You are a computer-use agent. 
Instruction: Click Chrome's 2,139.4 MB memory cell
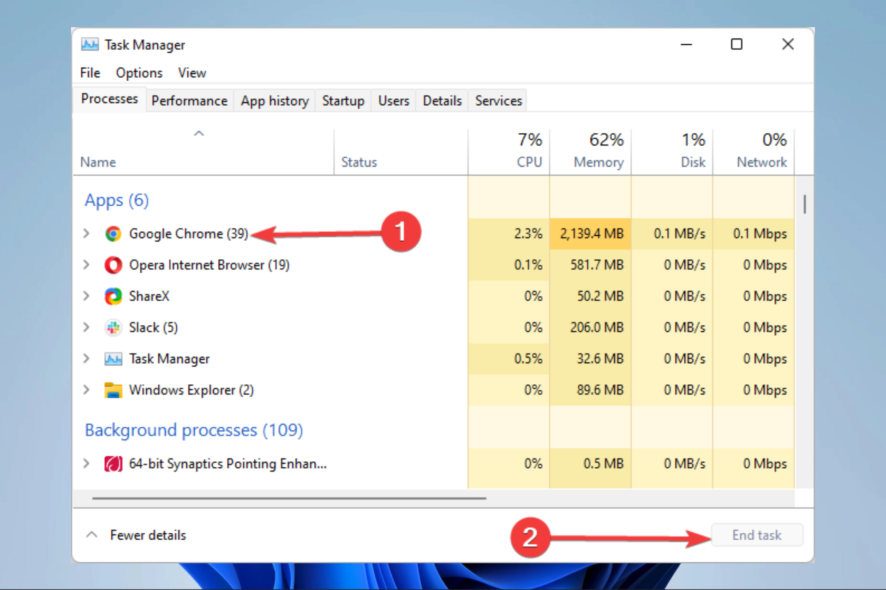coord(590,233)
